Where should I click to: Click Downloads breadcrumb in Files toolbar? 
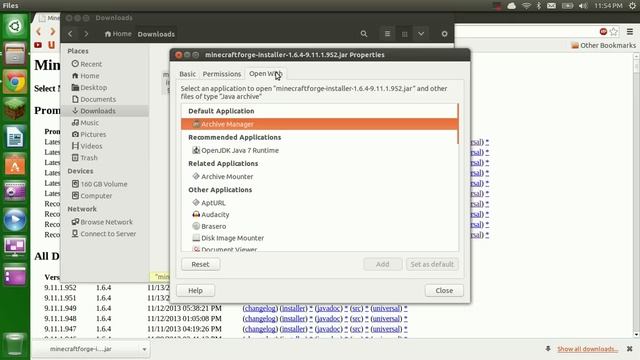[x=156, y=34]
